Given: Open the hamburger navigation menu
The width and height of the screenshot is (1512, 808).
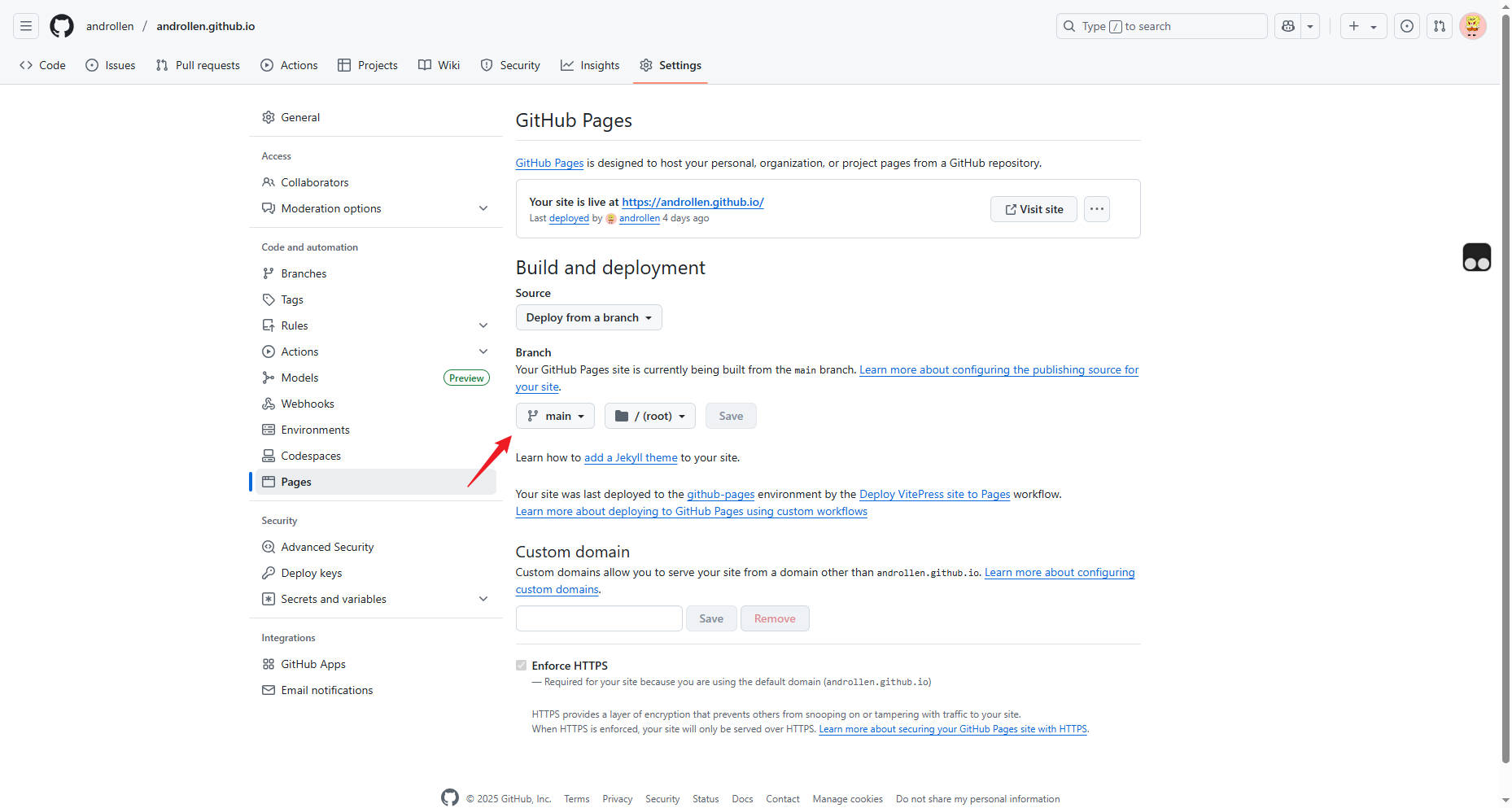Looking at the screenshot, I should [x=26, y=26].
